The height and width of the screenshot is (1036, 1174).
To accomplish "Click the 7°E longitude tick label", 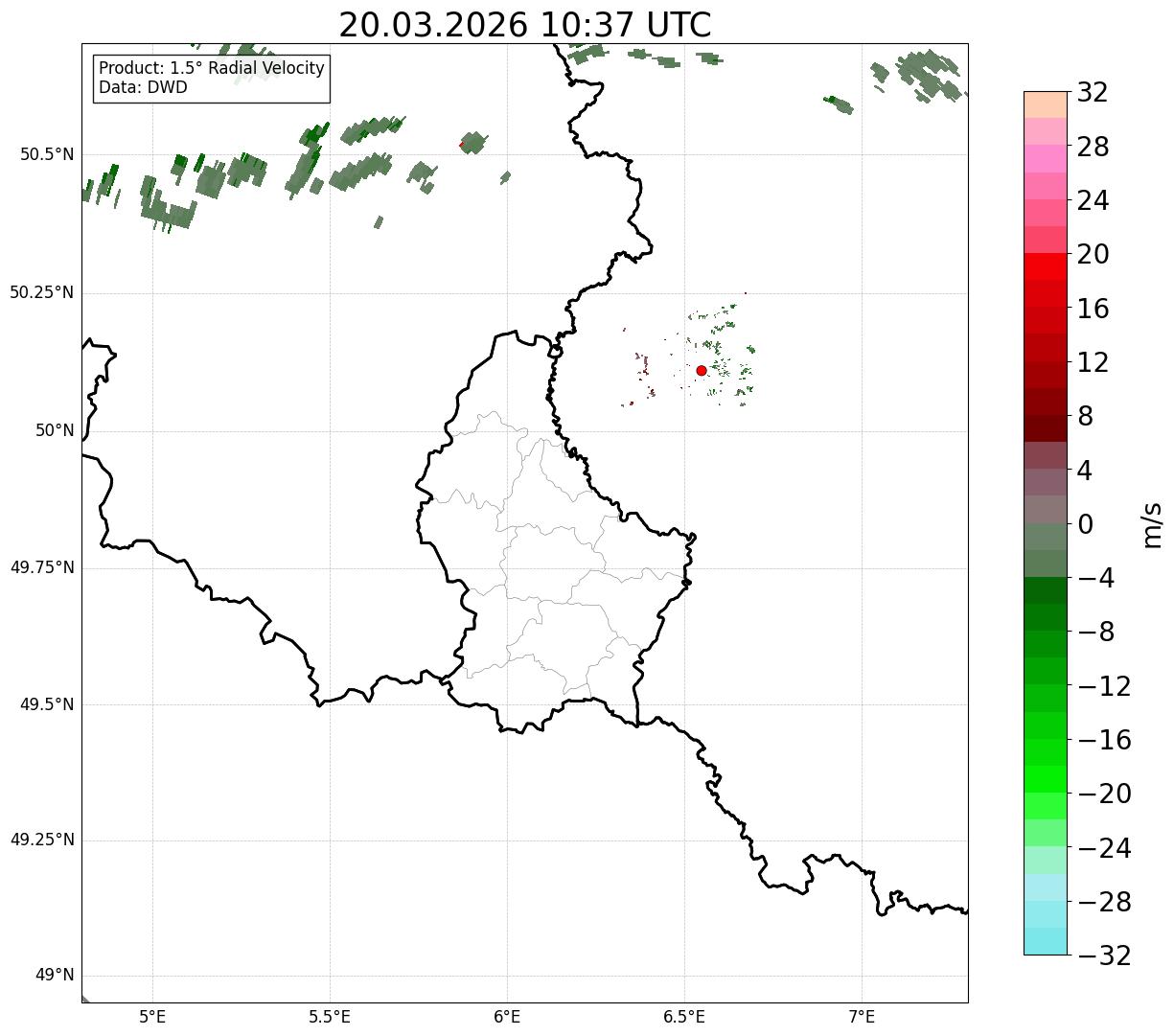I will tap(863, 1017).
